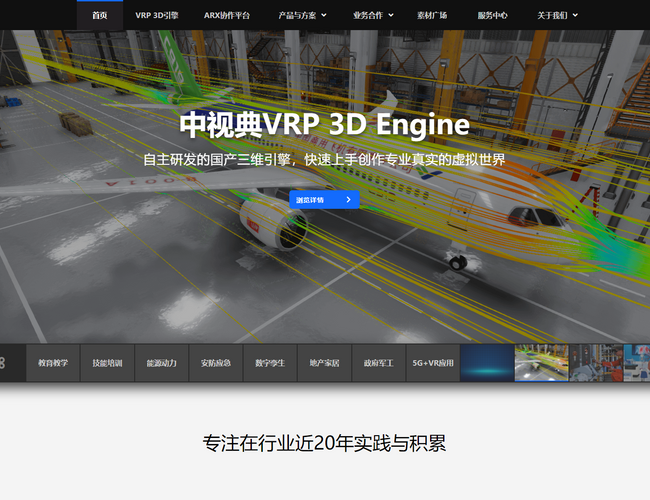The image size is (650, 500).
Task: Open 服务中心 from the top navigation
Action: [x=492, y=16]
